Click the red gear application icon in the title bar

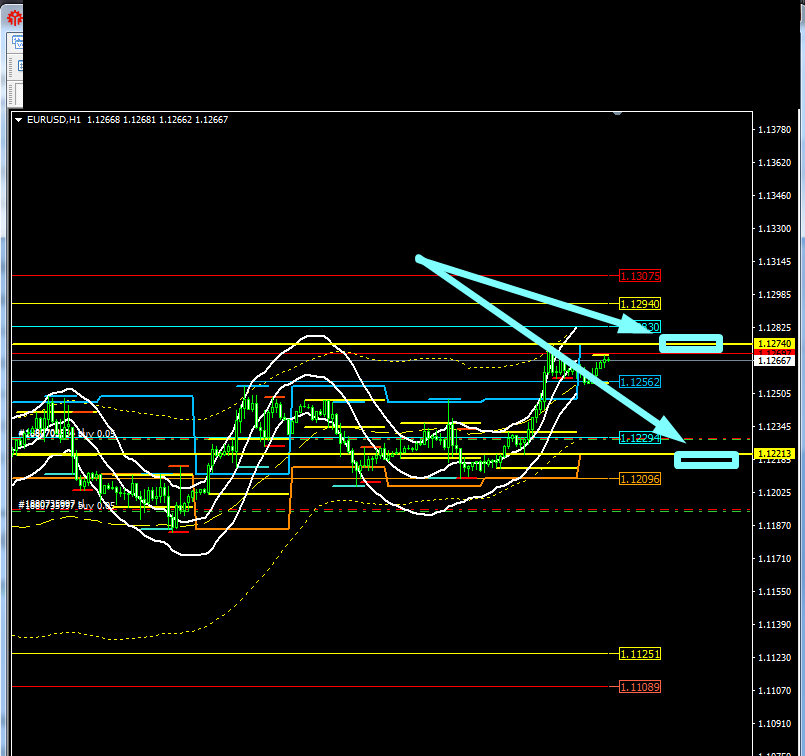[x=15, y=18]
